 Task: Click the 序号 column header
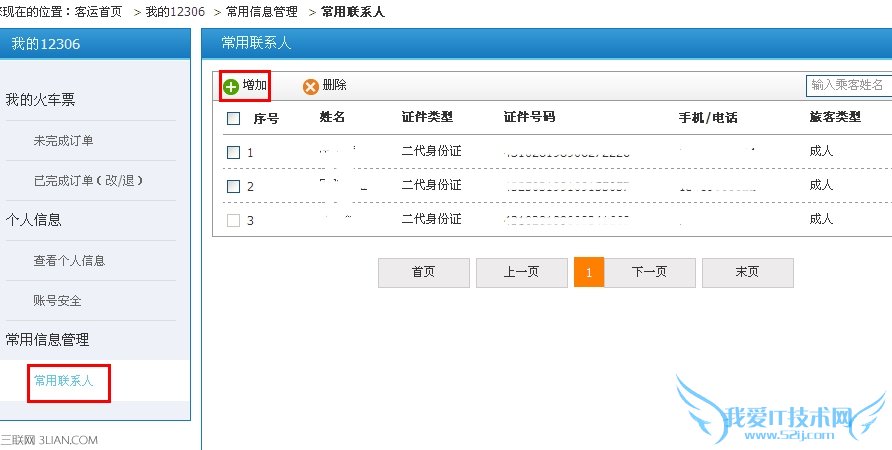[x=266, y=119]
